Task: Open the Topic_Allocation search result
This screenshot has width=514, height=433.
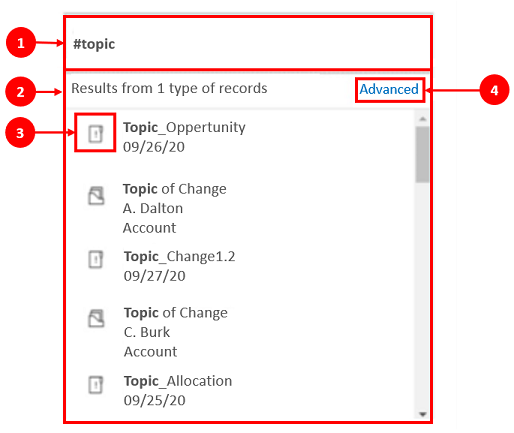Action: coord(178,381)
